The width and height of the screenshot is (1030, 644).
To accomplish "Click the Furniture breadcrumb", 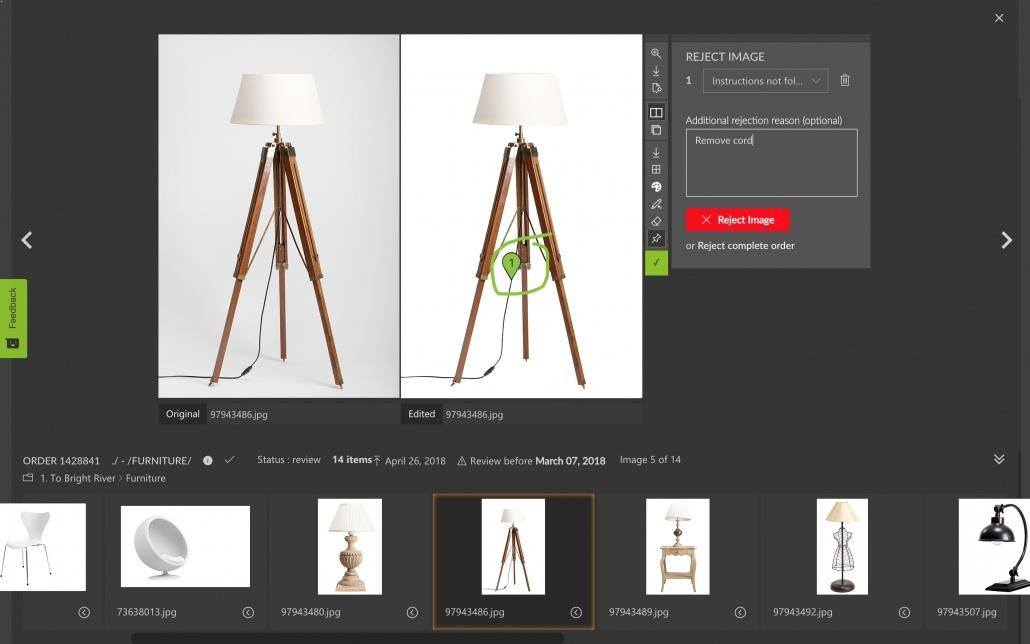I will pos(145,478).
